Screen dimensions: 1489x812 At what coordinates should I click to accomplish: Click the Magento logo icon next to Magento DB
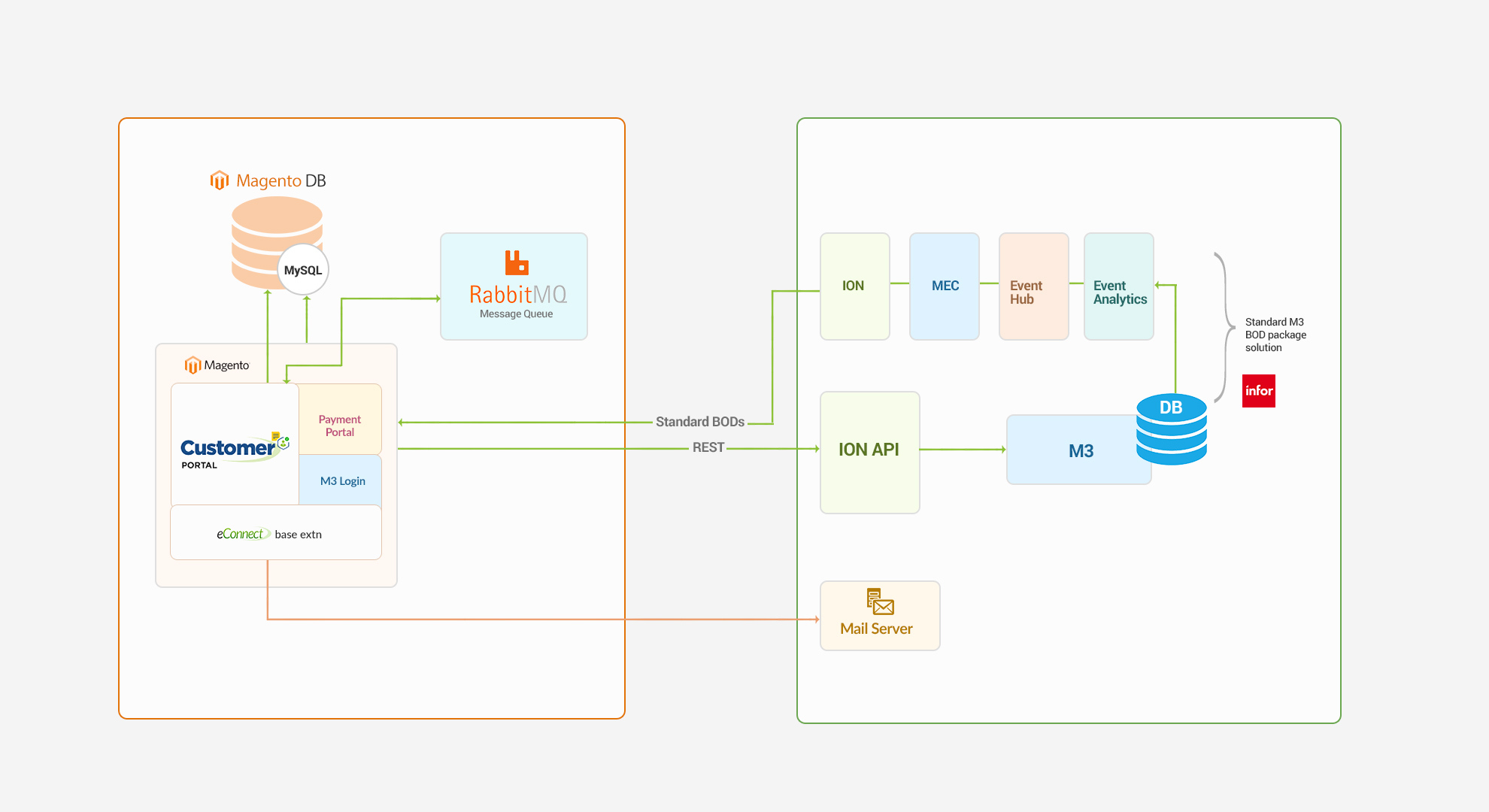[x=218, y=180]
